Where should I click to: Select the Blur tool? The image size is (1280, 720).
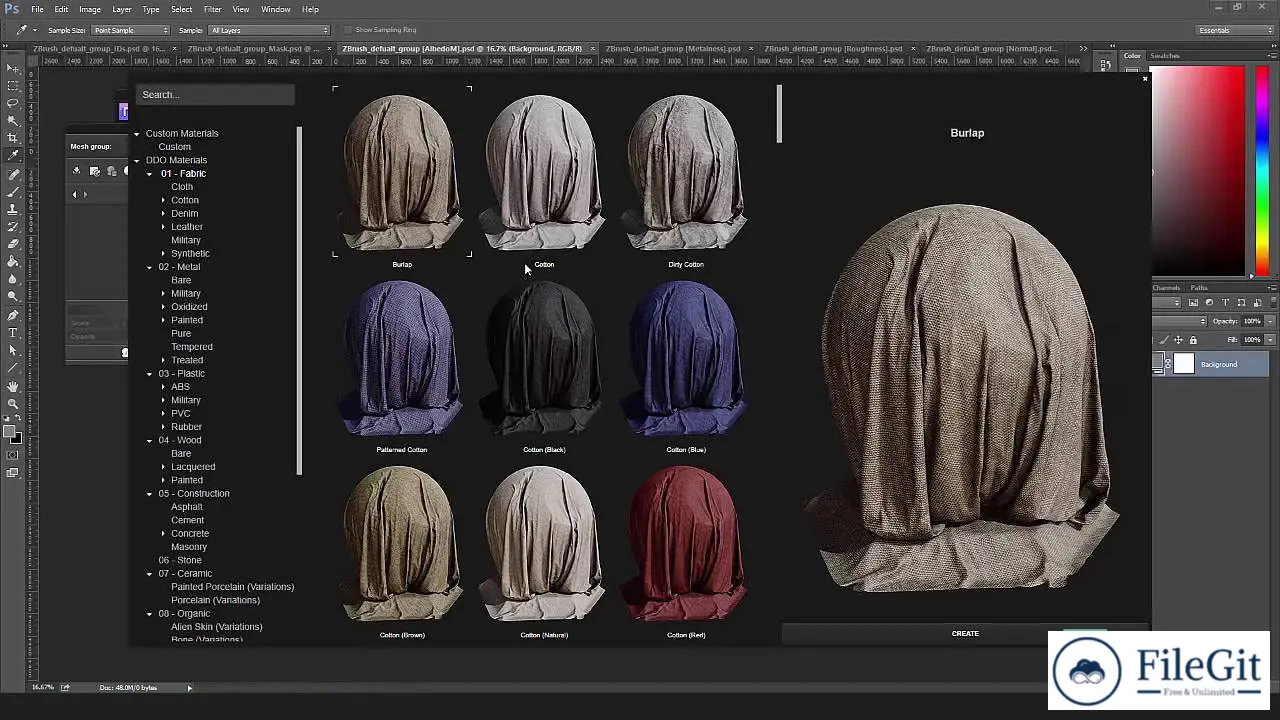pyautogui.click(x=13, y=279)
